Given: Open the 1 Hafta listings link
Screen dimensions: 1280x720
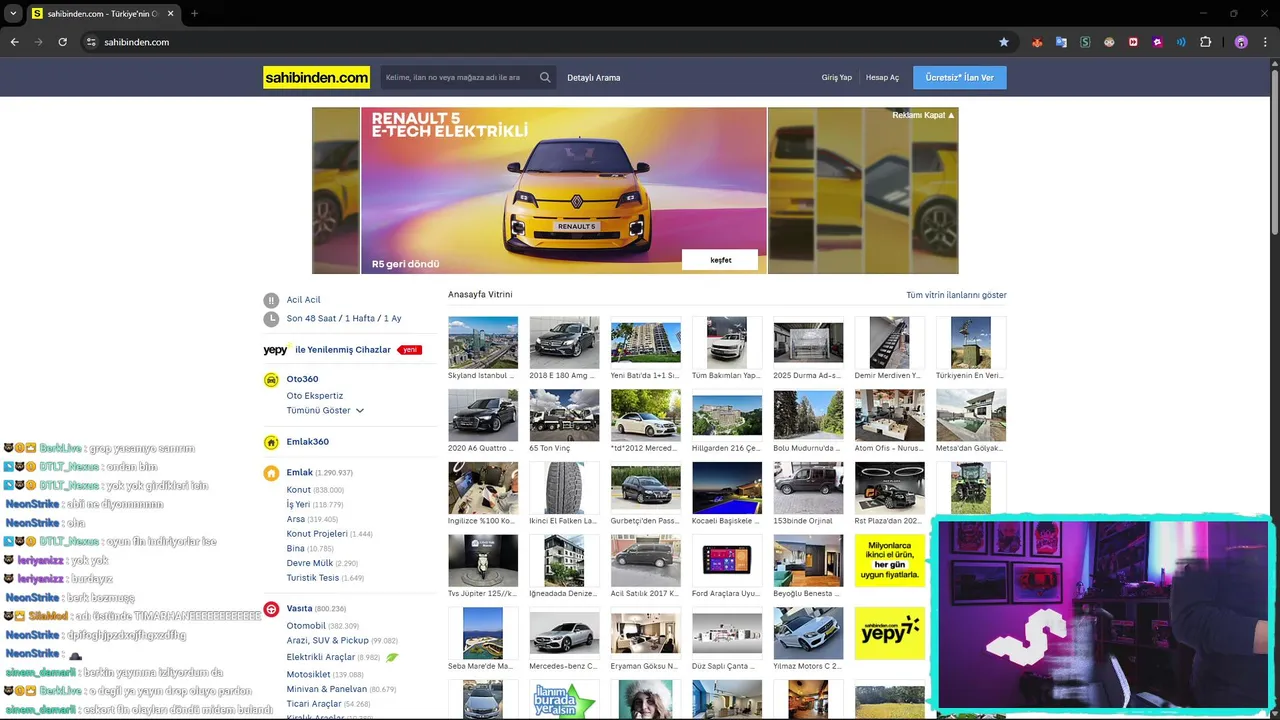Looking at the screenshot, I should pyautogui.click(x=360, y=318).
